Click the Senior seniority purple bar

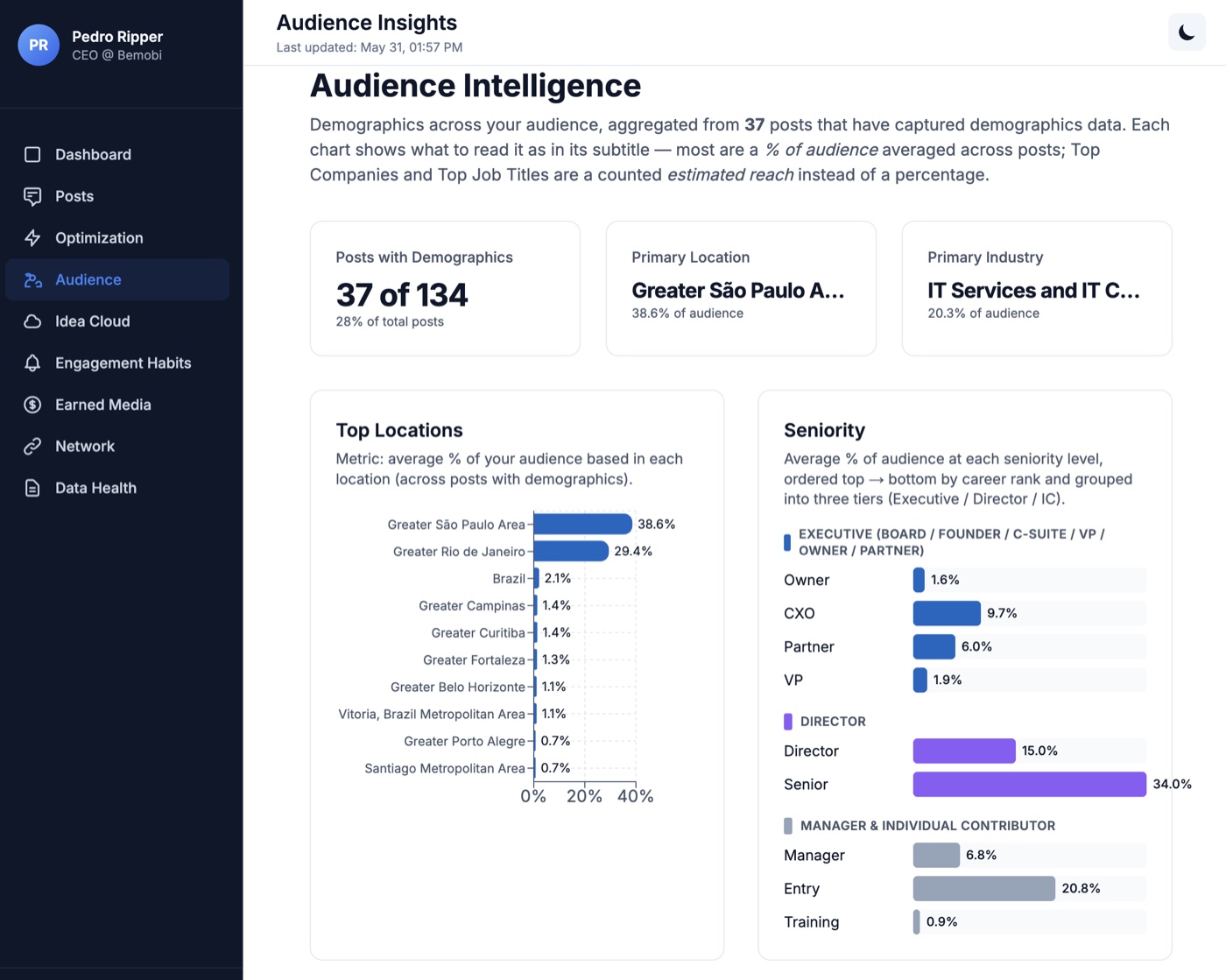[1029, 784]
